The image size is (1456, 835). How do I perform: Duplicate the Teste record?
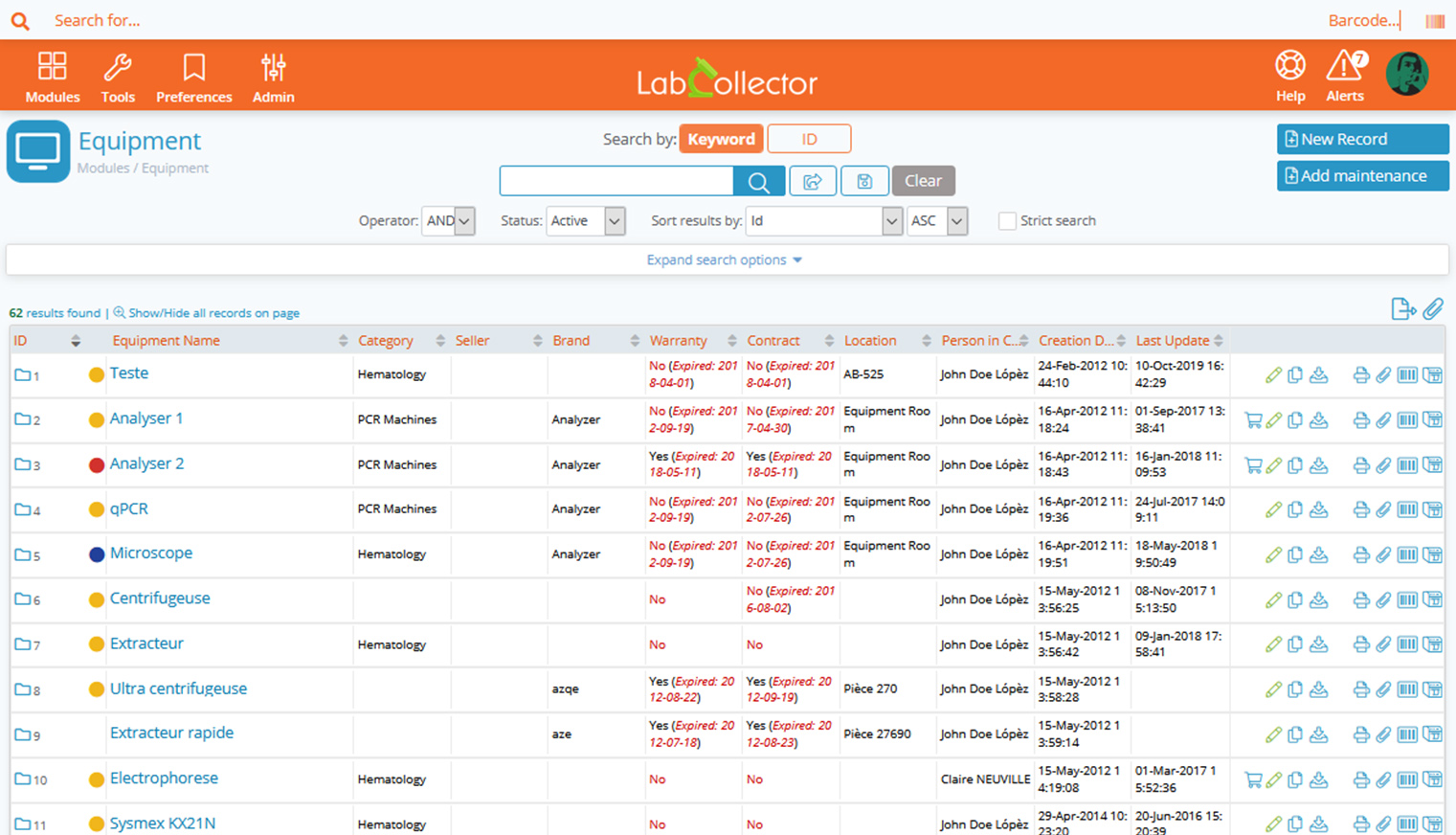[1295, 375]
